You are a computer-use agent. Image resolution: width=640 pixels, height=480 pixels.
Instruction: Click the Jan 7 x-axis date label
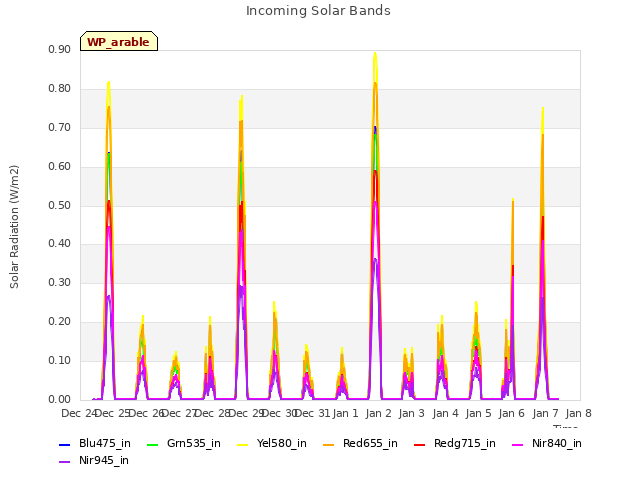[545, 413]
